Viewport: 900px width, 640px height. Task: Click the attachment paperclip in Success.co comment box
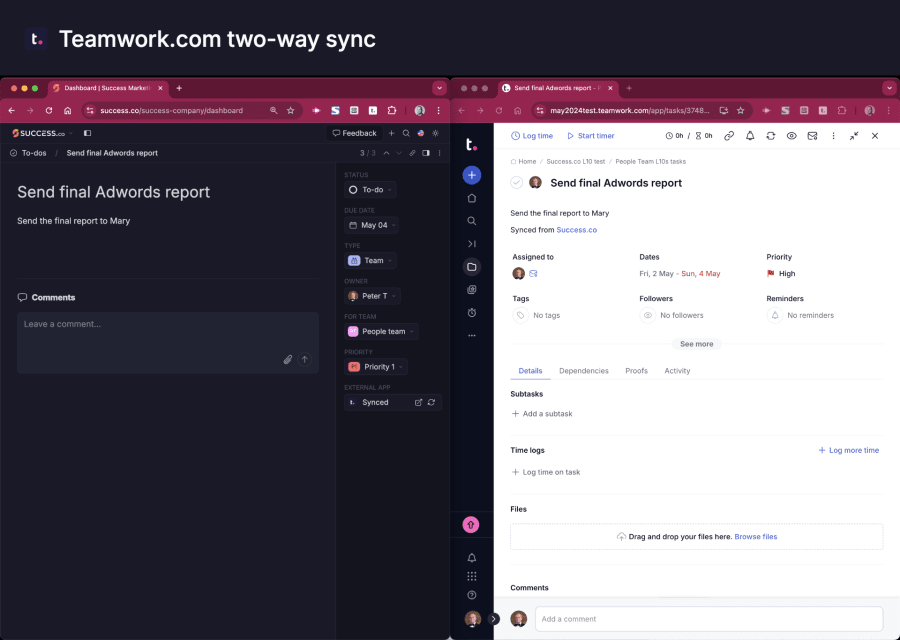click(288, 360)
